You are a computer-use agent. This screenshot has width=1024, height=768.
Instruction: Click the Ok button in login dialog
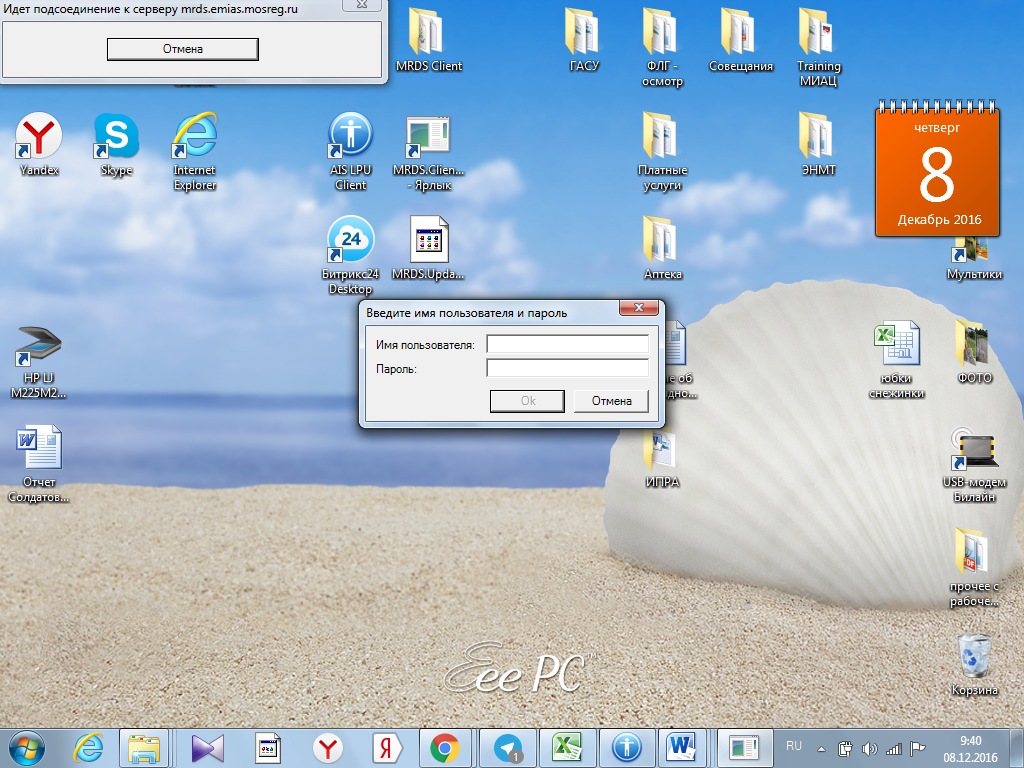[527, 401]
